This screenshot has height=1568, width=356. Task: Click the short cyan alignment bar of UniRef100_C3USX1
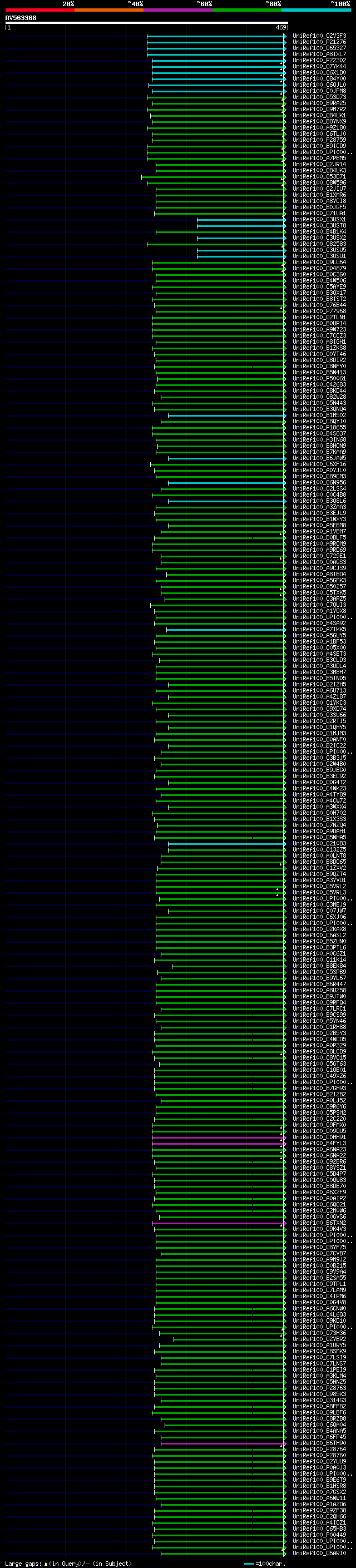[241, 220]
